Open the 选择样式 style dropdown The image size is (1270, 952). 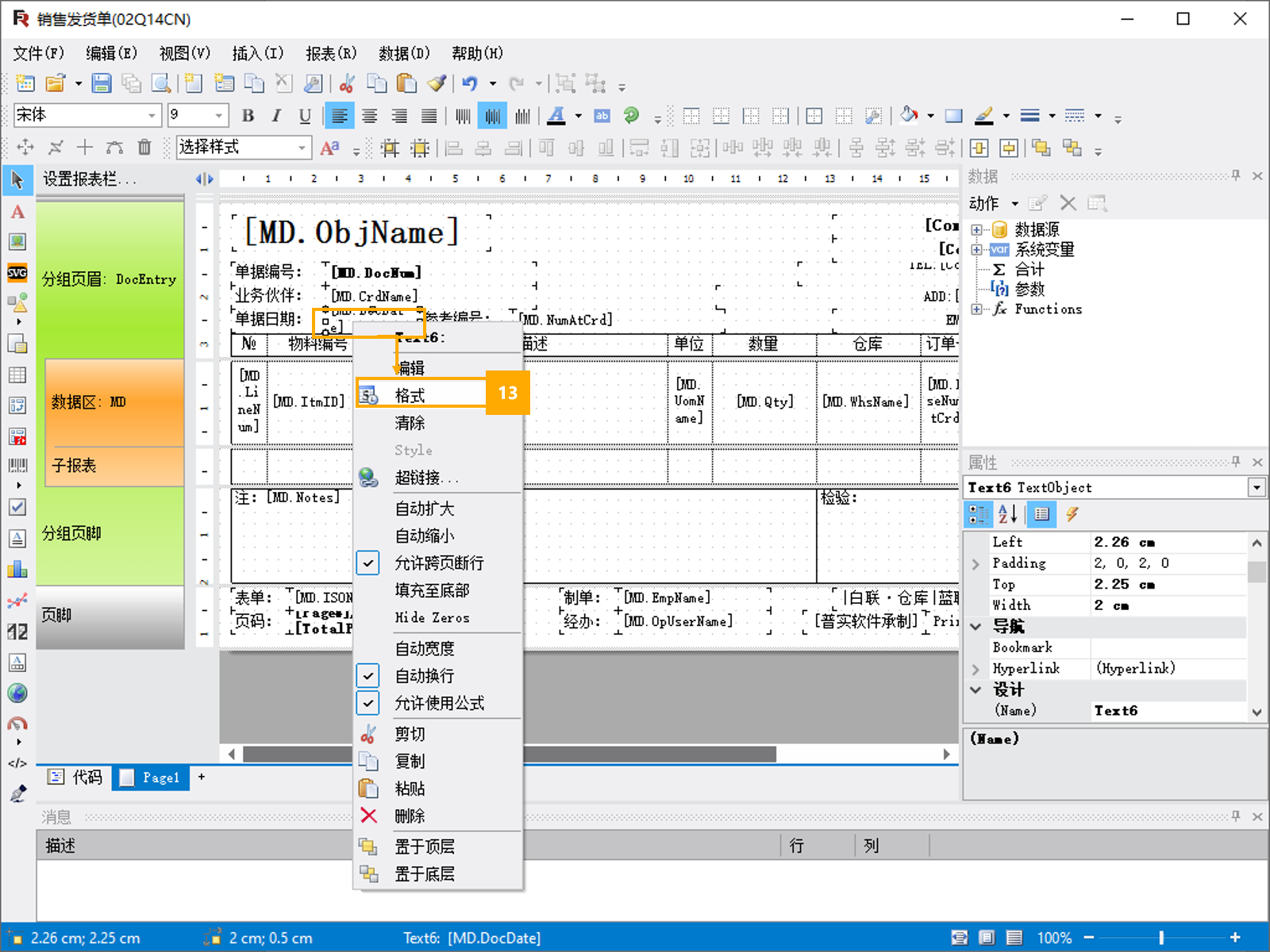pyautogui.click(x=302, y=148)
